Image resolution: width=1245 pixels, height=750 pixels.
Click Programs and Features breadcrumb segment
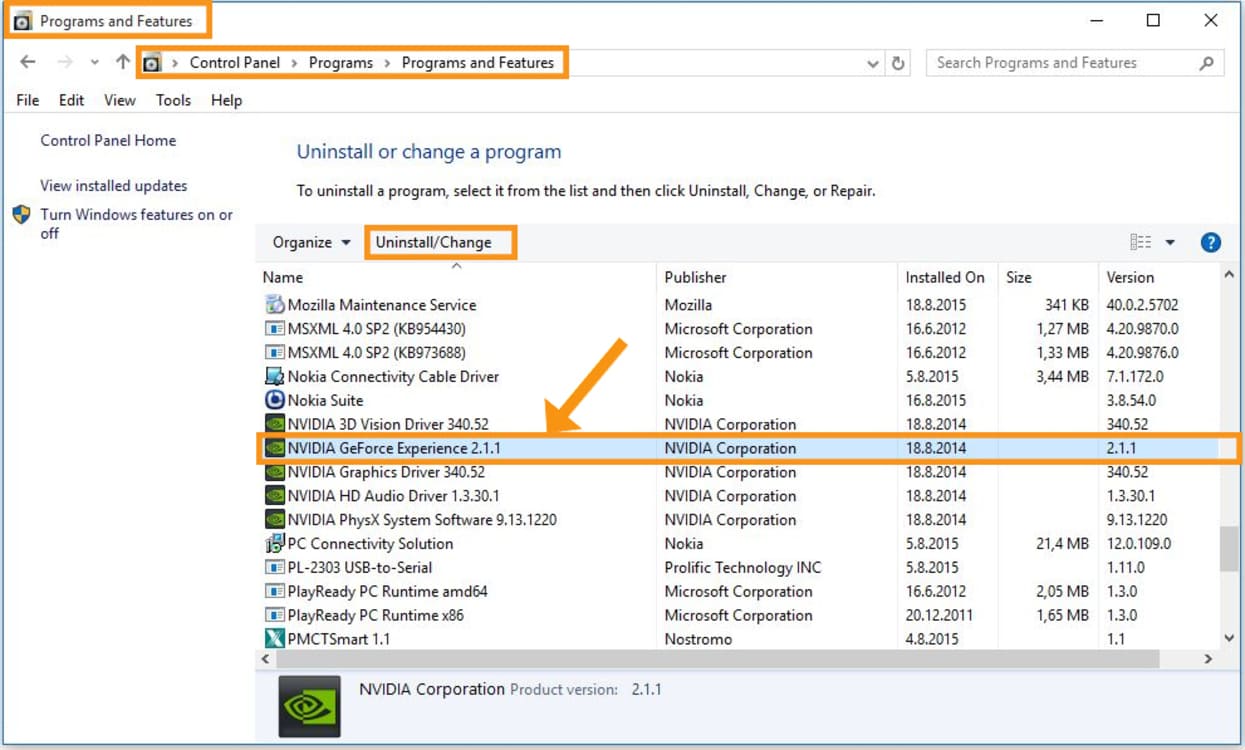[x=478, y=62]
